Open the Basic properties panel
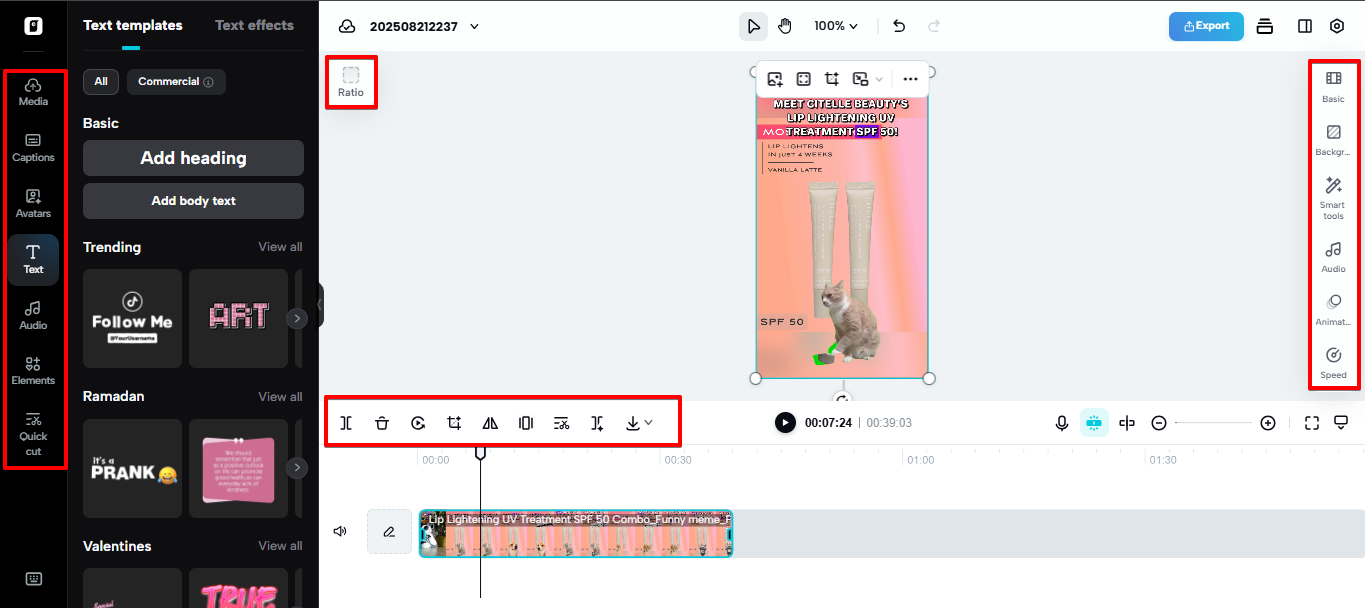The image size is (1365, 608). tap(1333, 86)
